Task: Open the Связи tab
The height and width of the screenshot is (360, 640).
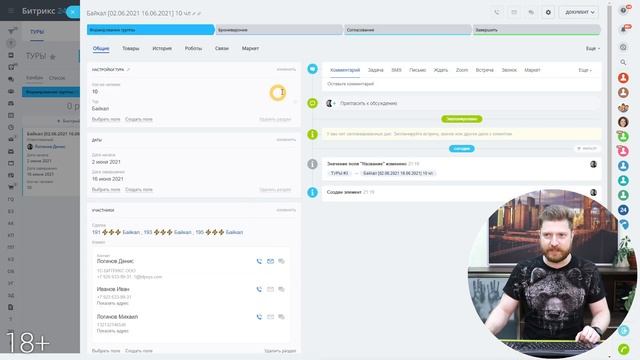Action: (222, 48)
